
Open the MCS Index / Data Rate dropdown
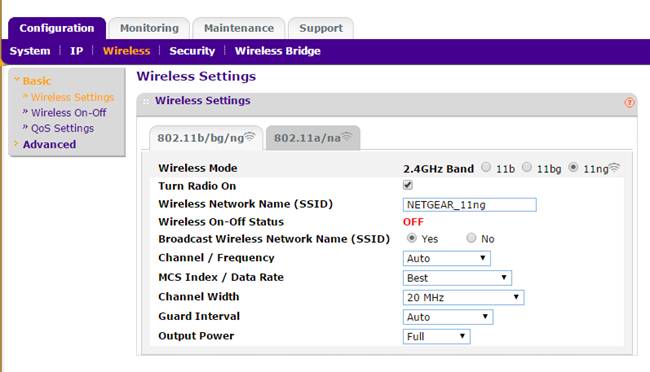(457, 278)
